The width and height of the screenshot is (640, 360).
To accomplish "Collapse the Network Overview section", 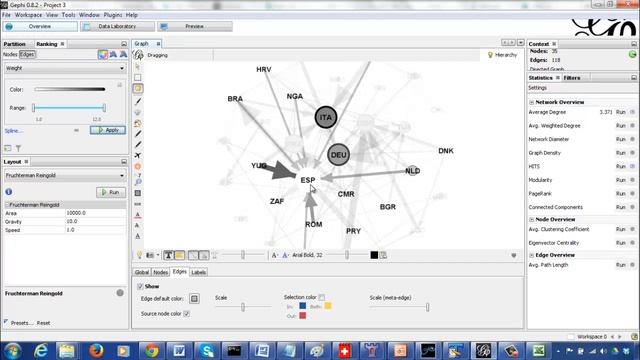I will click(x=531, y=102).
